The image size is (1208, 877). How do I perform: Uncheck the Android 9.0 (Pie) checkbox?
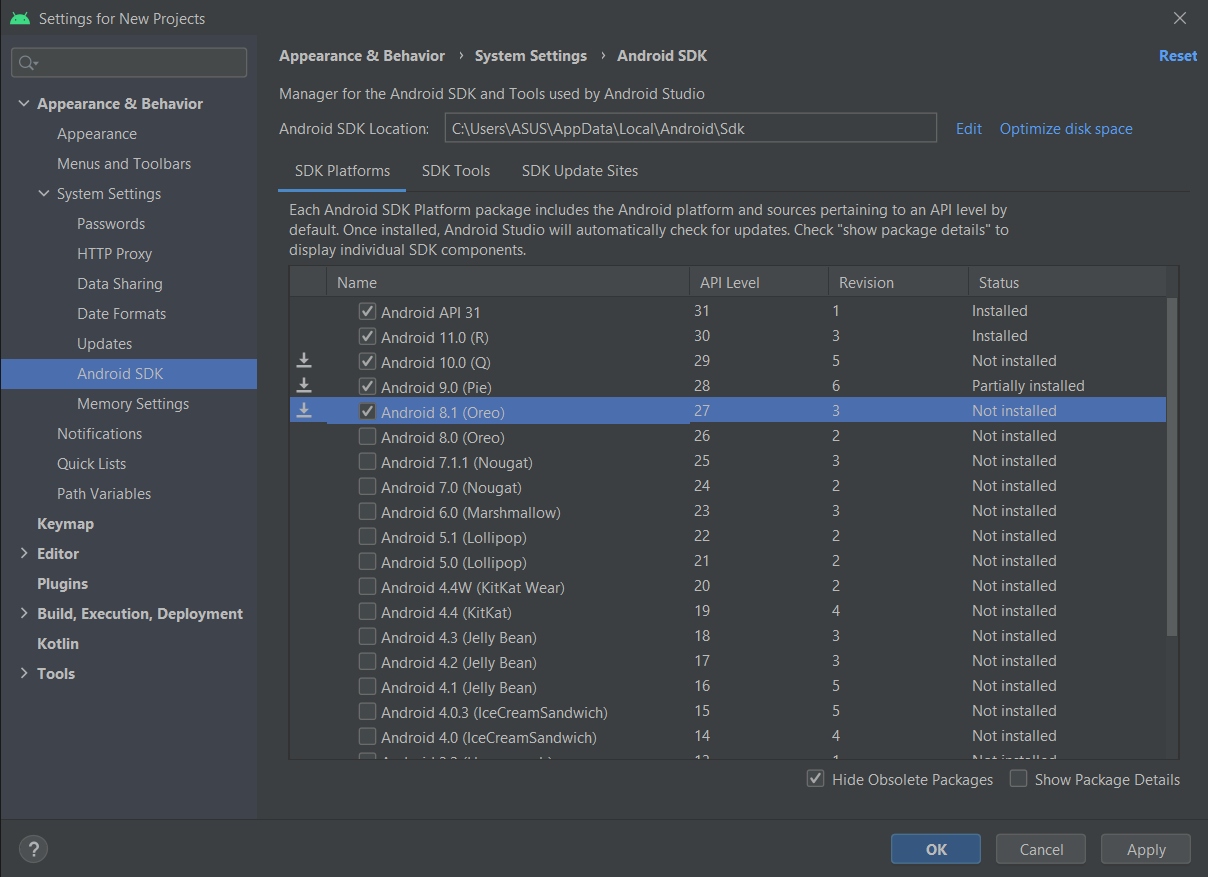367,386
